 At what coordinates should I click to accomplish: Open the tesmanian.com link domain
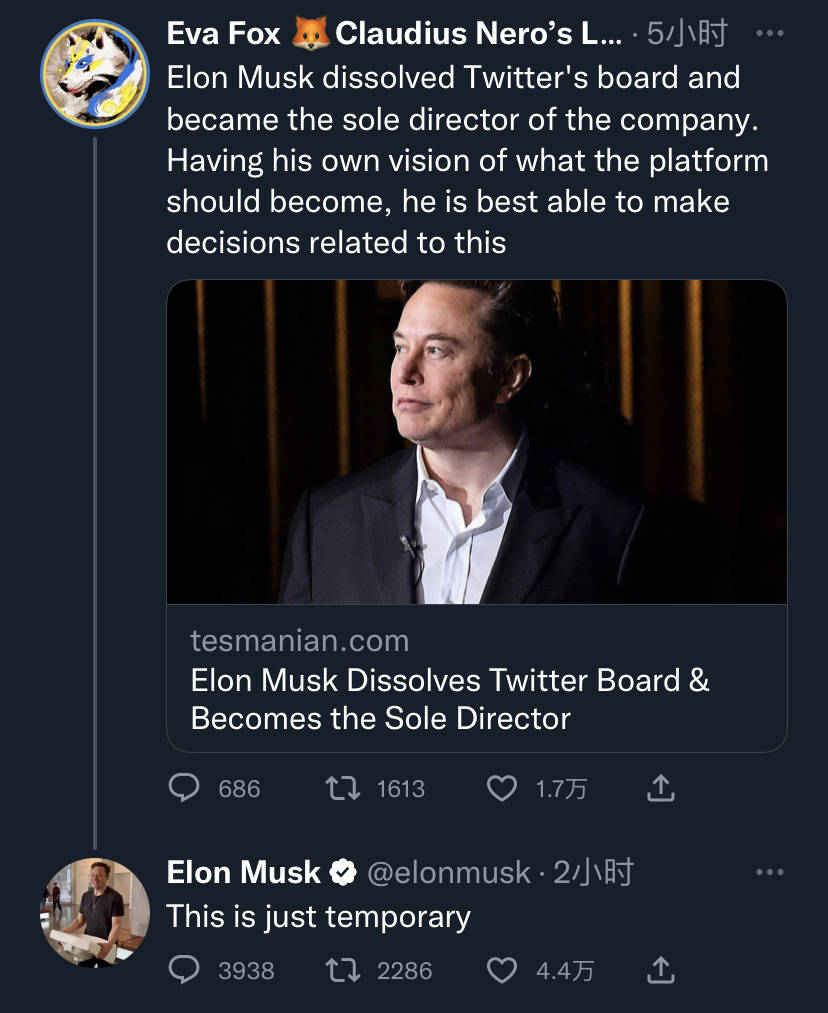[300, 641]
